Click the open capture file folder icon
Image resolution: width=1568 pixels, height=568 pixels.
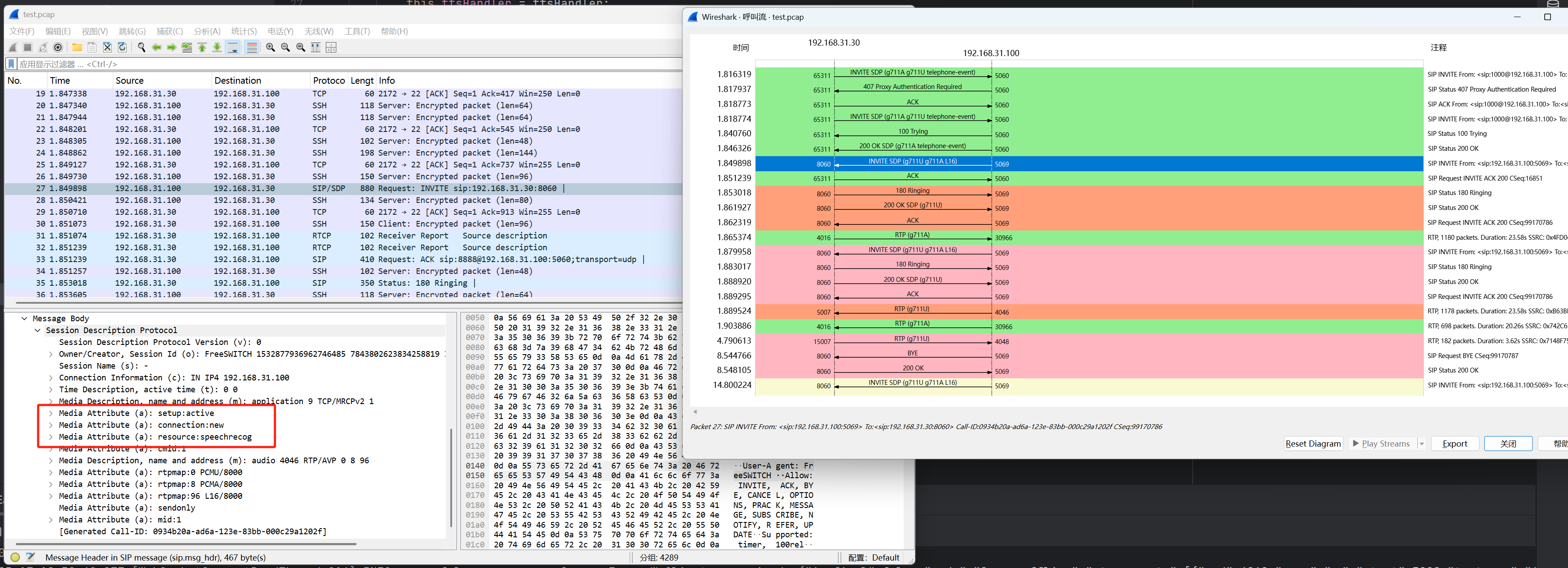pos(77,47)
